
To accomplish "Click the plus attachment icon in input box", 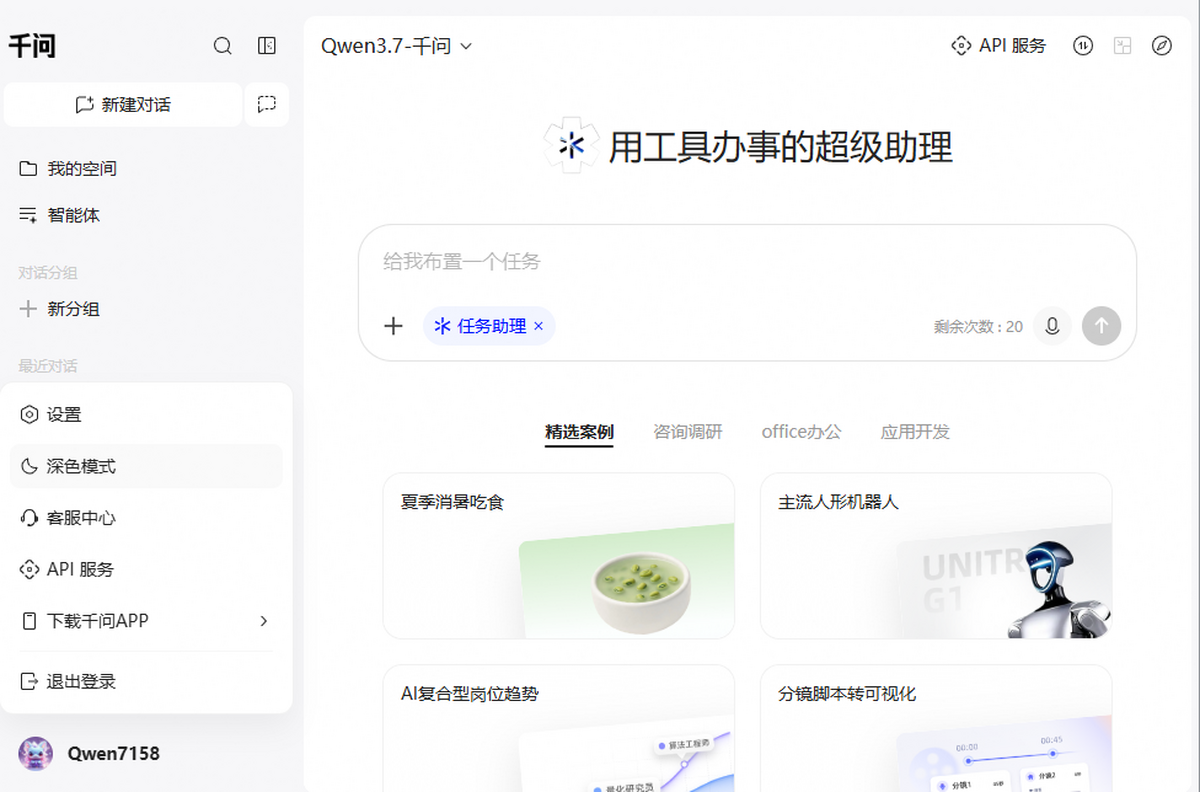I will click(x=394, y=326).
